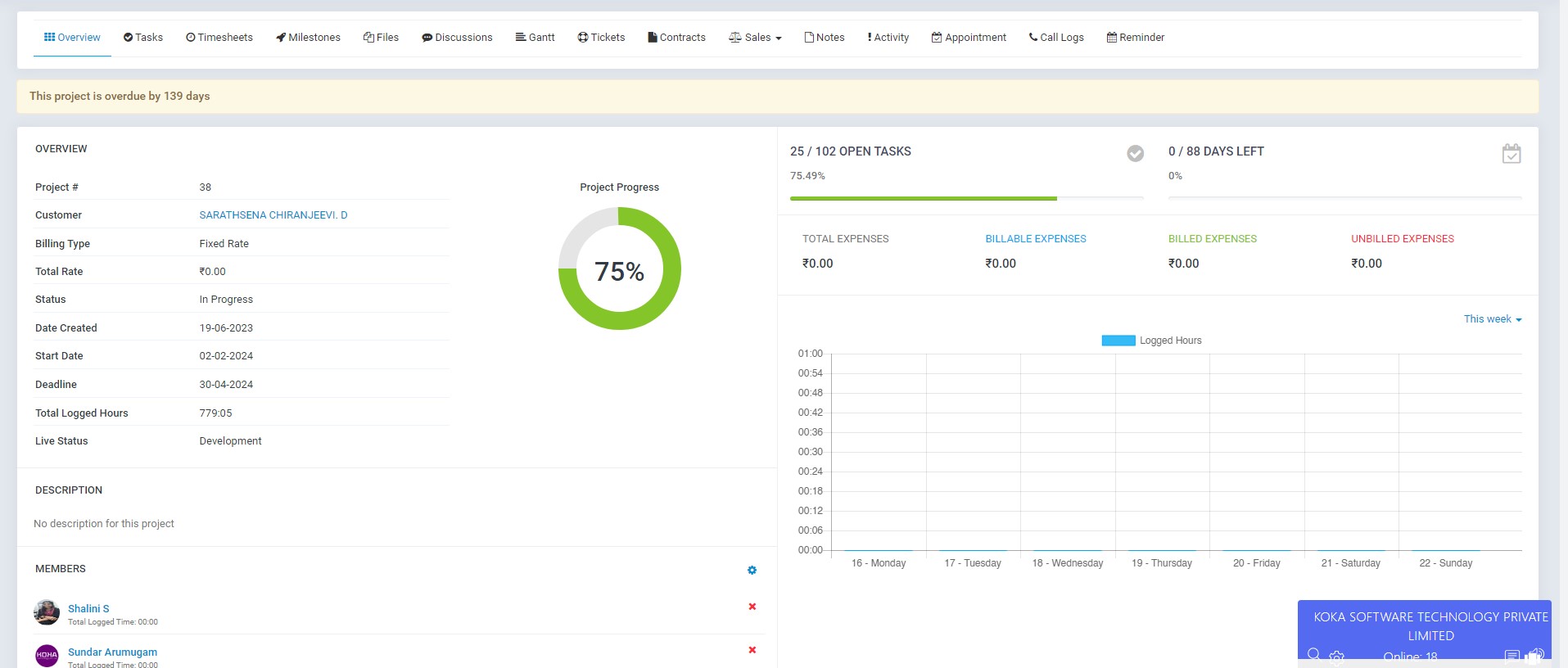
Task: Click the days left calendar icon
Action: tap(1511, 154)
